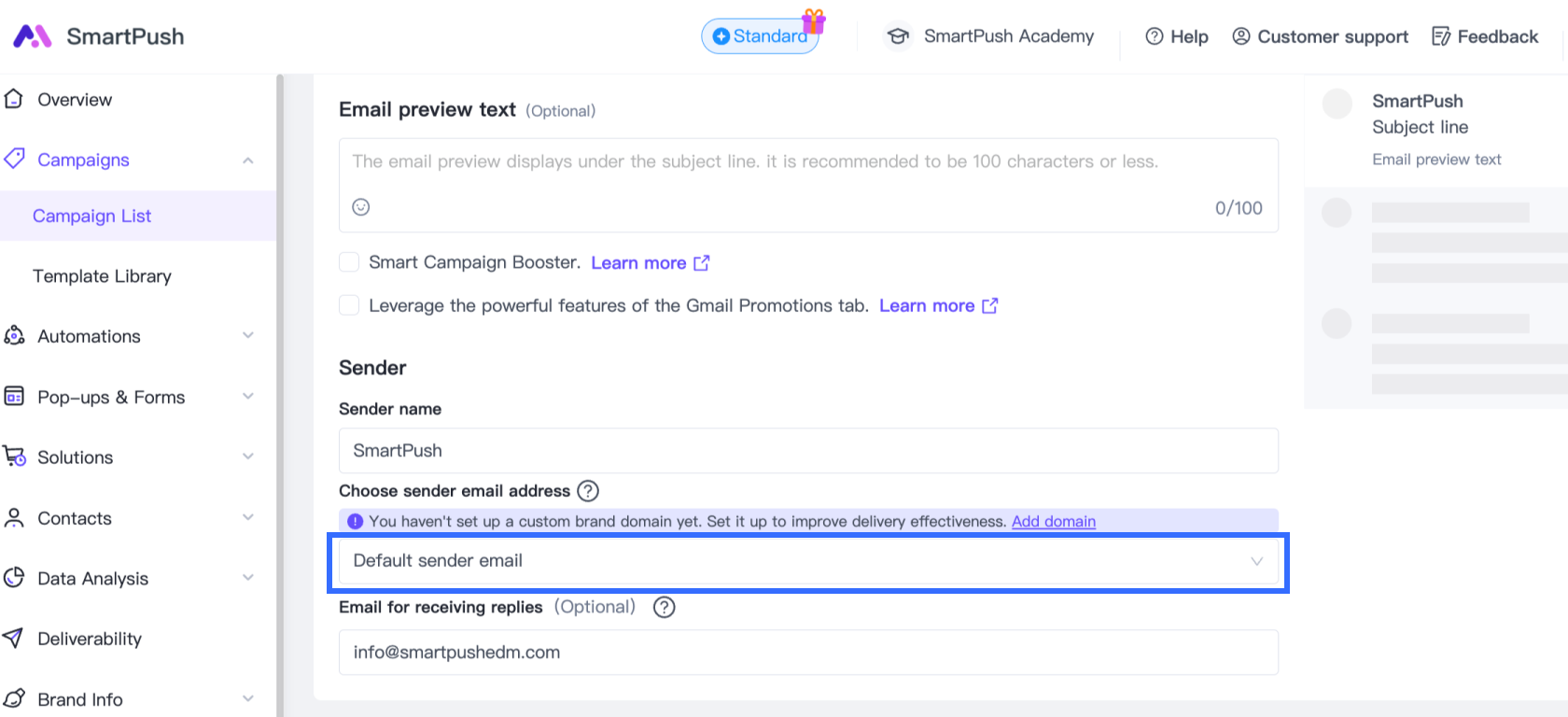Expand the Automations menu chevron
The width and height of the screenshot is (1568, 717).
tap(248, 336)
